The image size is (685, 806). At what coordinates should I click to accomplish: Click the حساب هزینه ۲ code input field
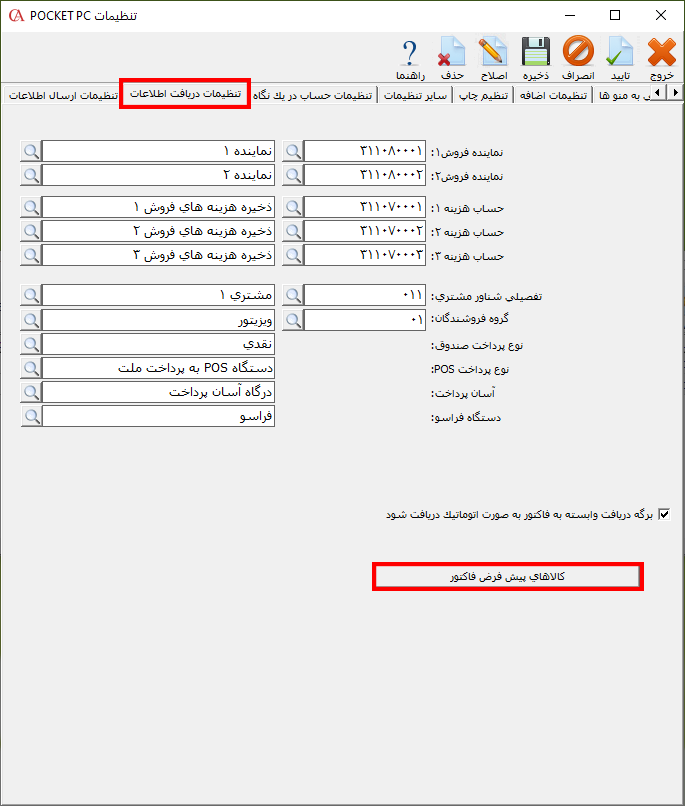coord(365,231)
